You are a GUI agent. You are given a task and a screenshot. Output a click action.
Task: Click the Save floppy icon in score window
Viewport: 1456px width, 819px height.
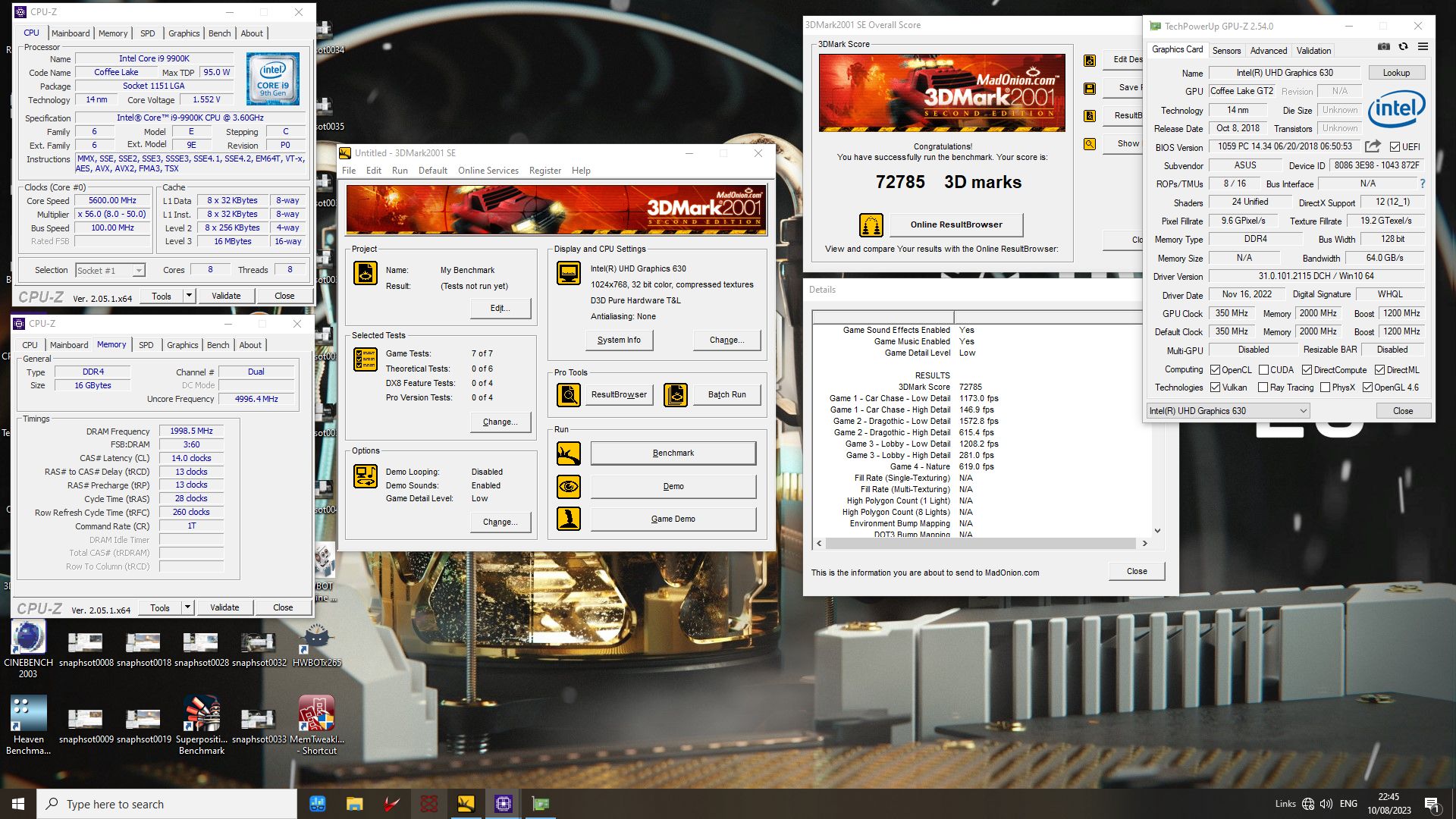coord(1090,89)
